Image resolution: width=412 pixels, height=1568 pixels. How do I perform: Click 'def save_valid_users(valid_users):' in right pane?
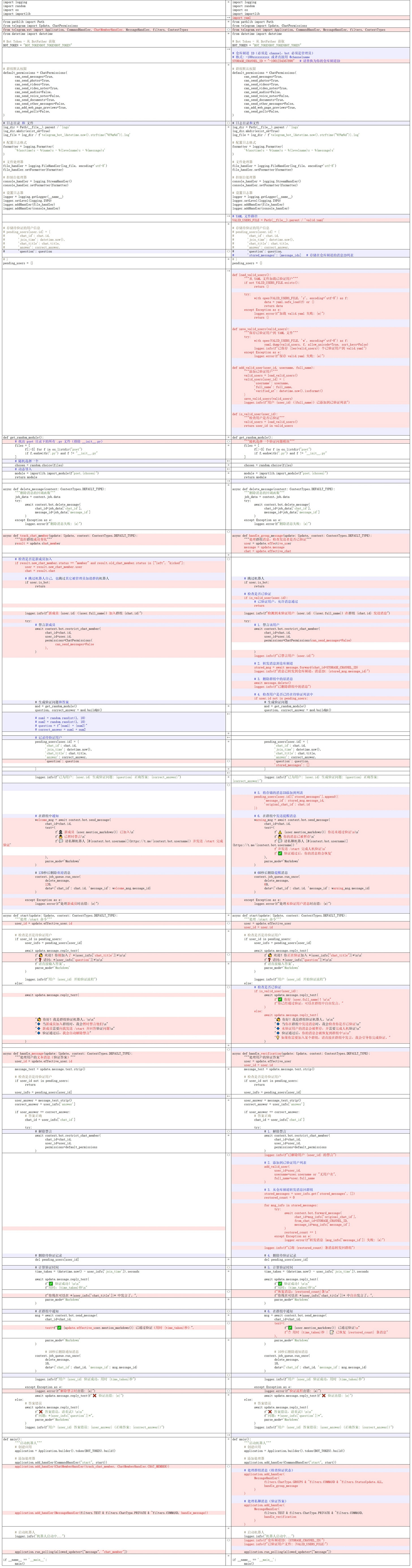260,329
